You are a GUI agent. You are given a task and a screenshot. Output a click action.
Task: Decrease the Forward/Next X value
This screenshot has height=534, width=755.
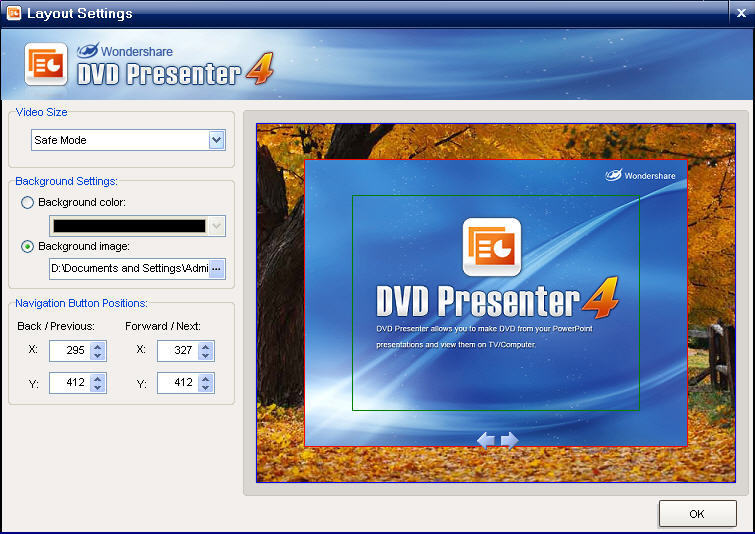(x=206, y=355)
